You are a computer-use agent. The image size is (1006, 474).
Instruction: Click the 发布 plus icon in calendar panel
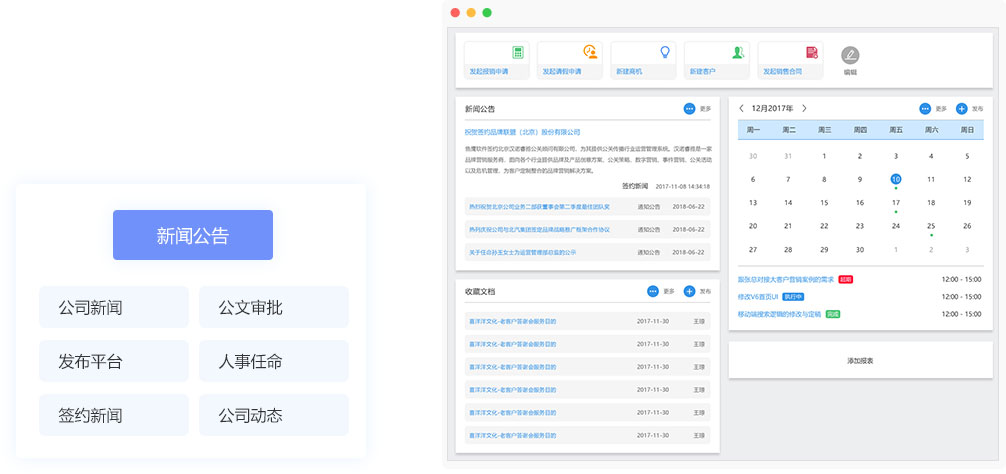point(961,108)
